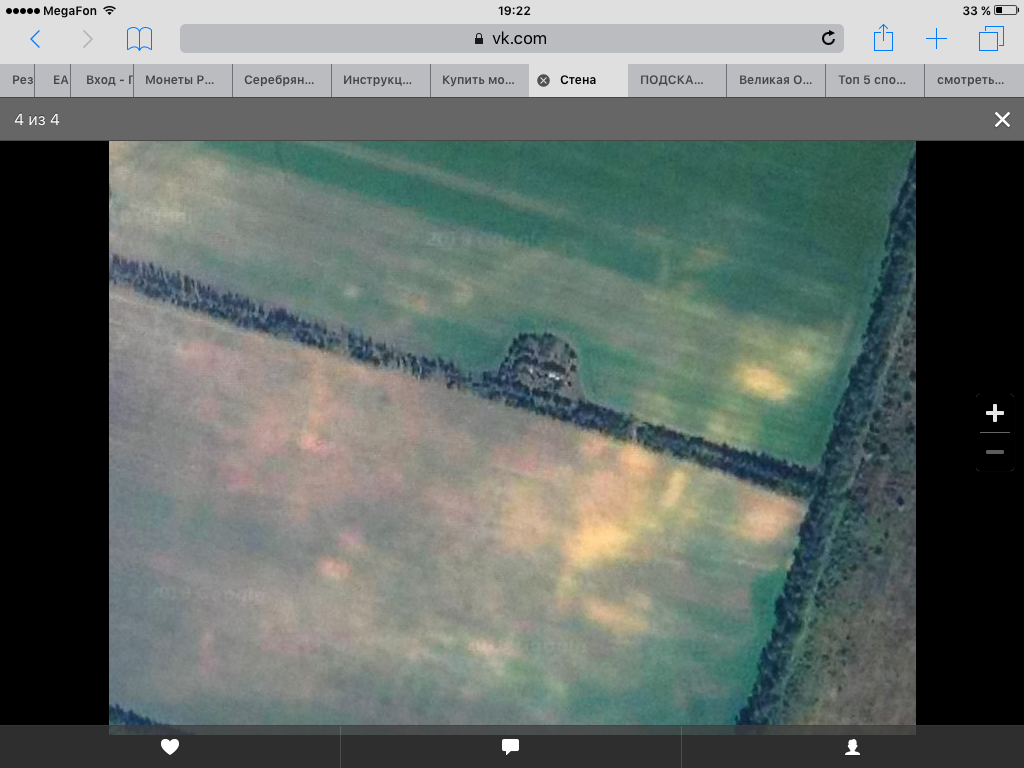The image size is (1024, 768).
Task: Show all open tabs overview
Action: [990, 39]
